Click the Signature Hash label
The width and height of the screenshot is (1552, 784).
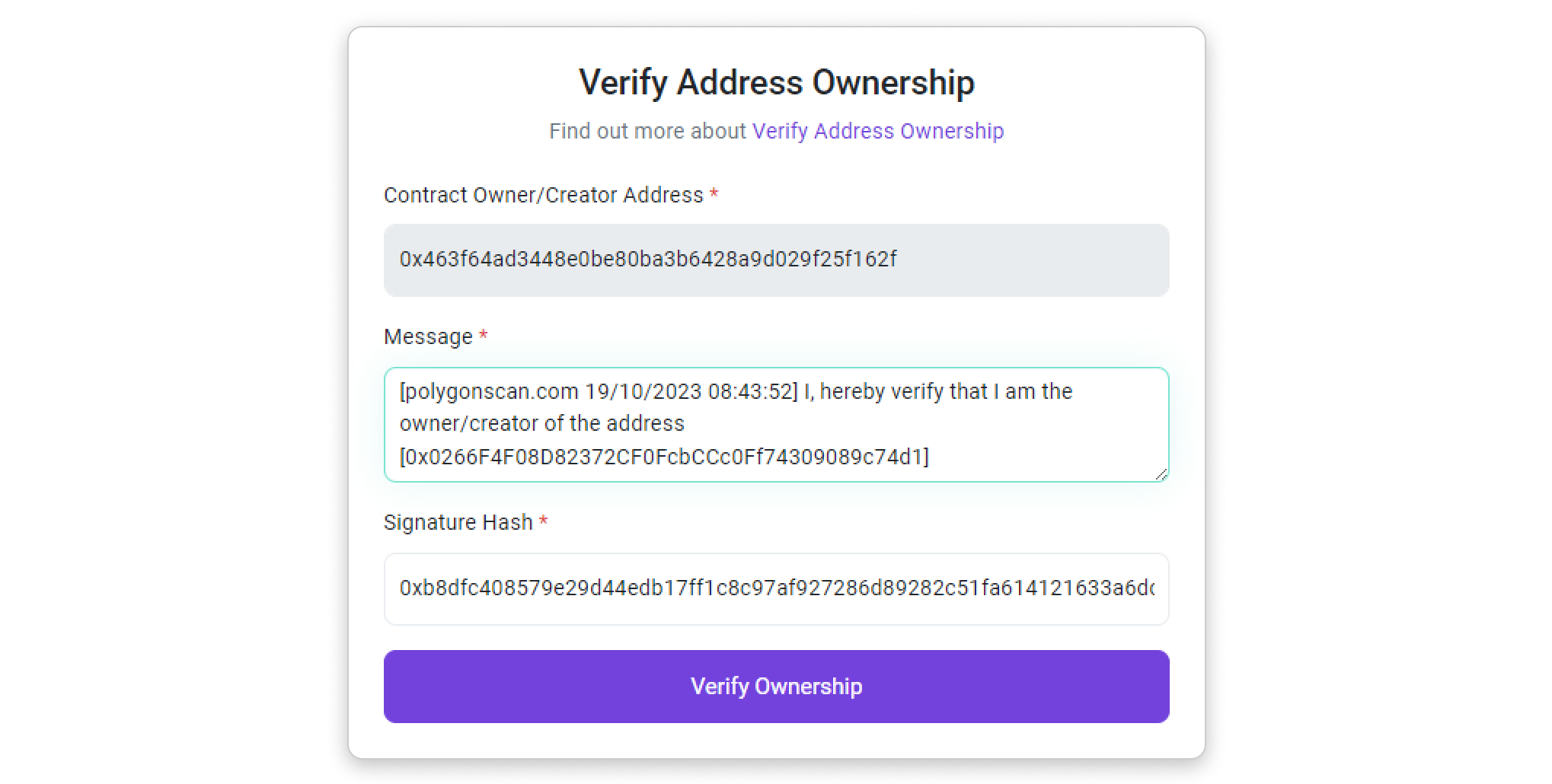tap(458, 522)
